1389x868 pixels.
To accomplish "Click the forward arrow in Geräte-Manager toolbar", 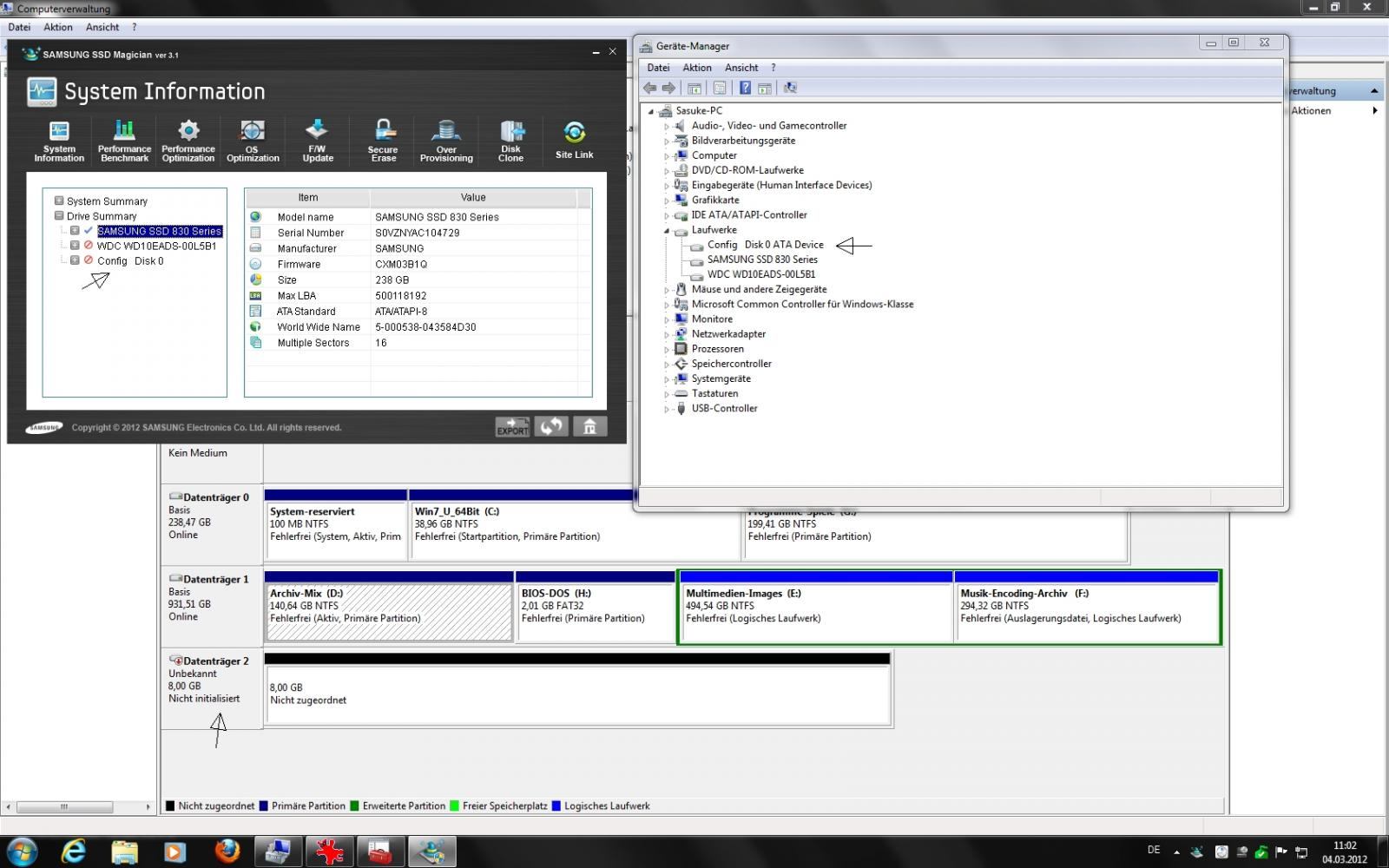I will (x=668, y=88).
